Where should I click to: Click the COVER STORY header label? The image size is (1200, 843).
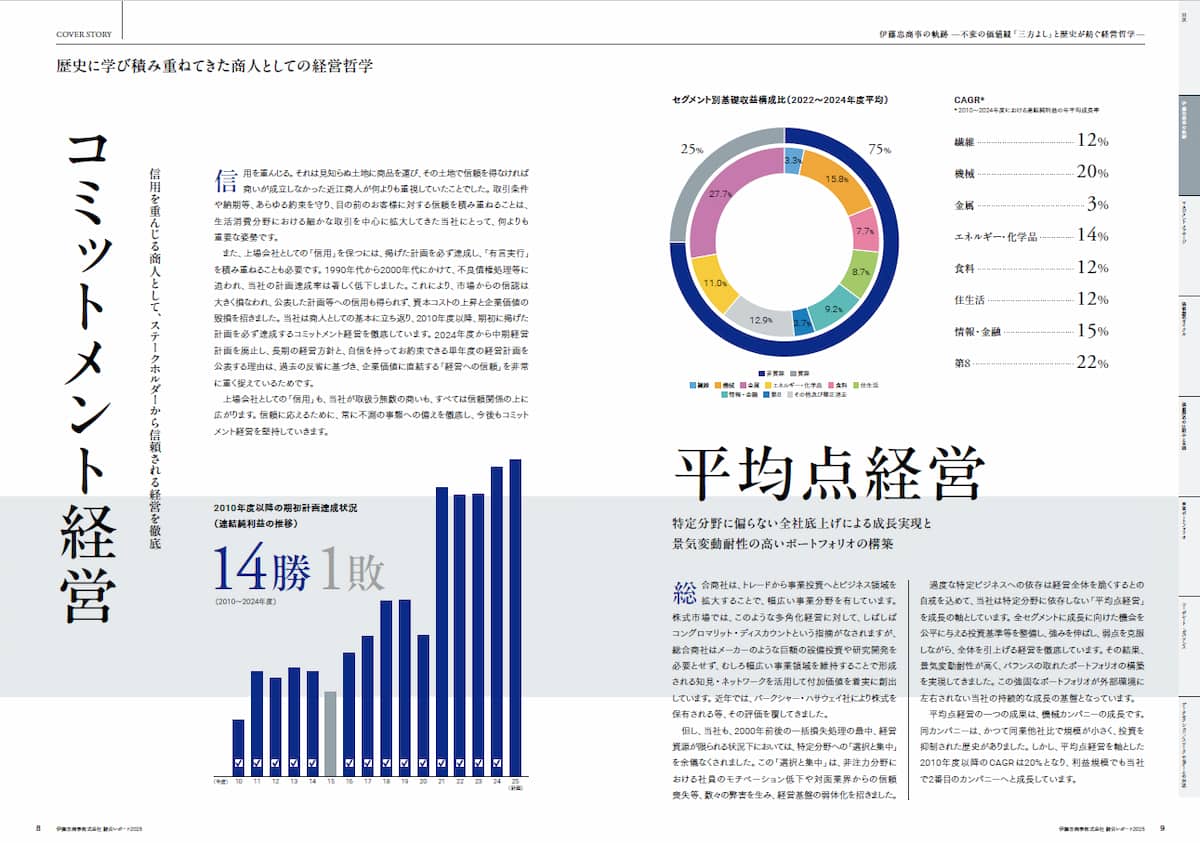point(84,33)
